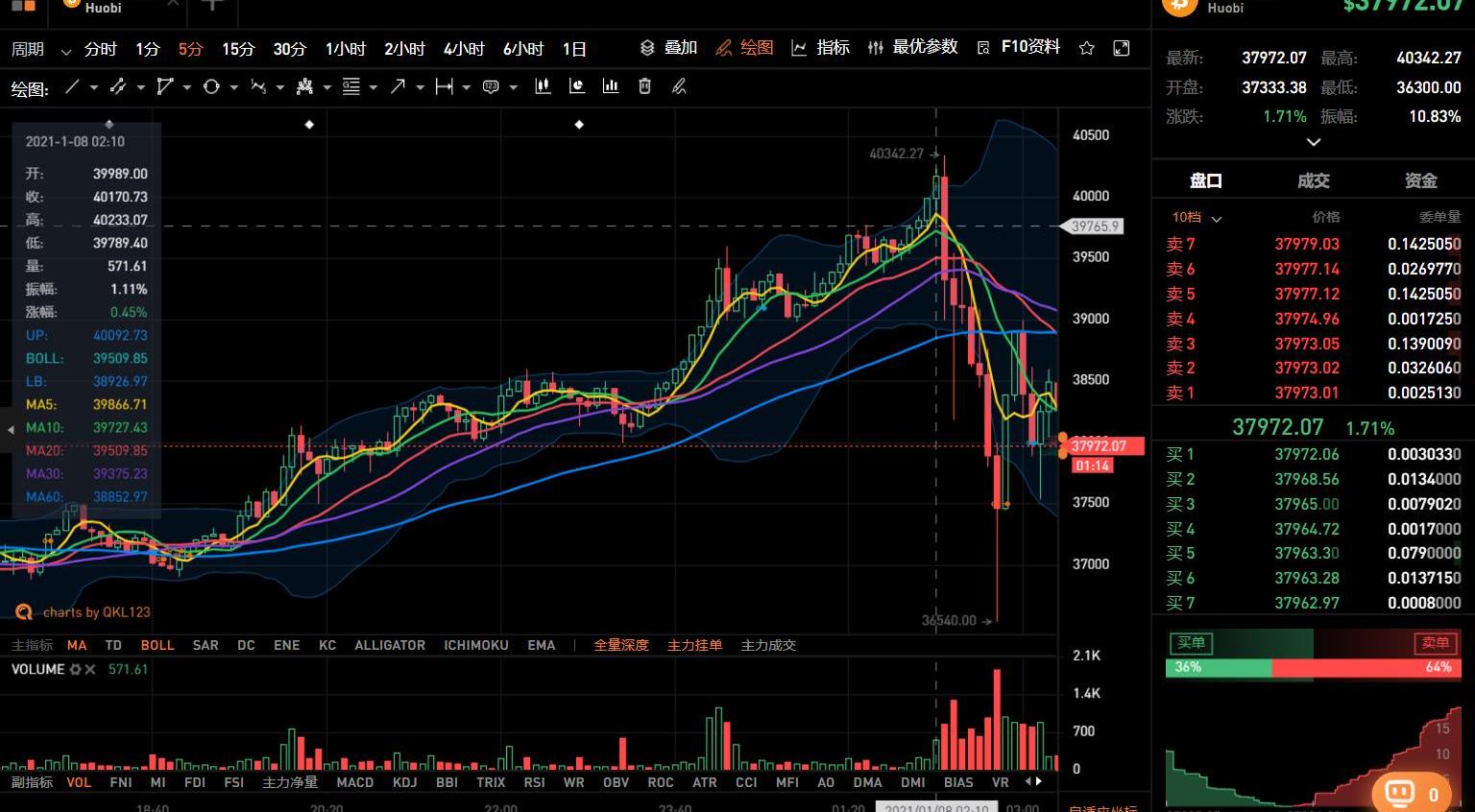Select the 15分 timeframe

click(x=238, y=49)
